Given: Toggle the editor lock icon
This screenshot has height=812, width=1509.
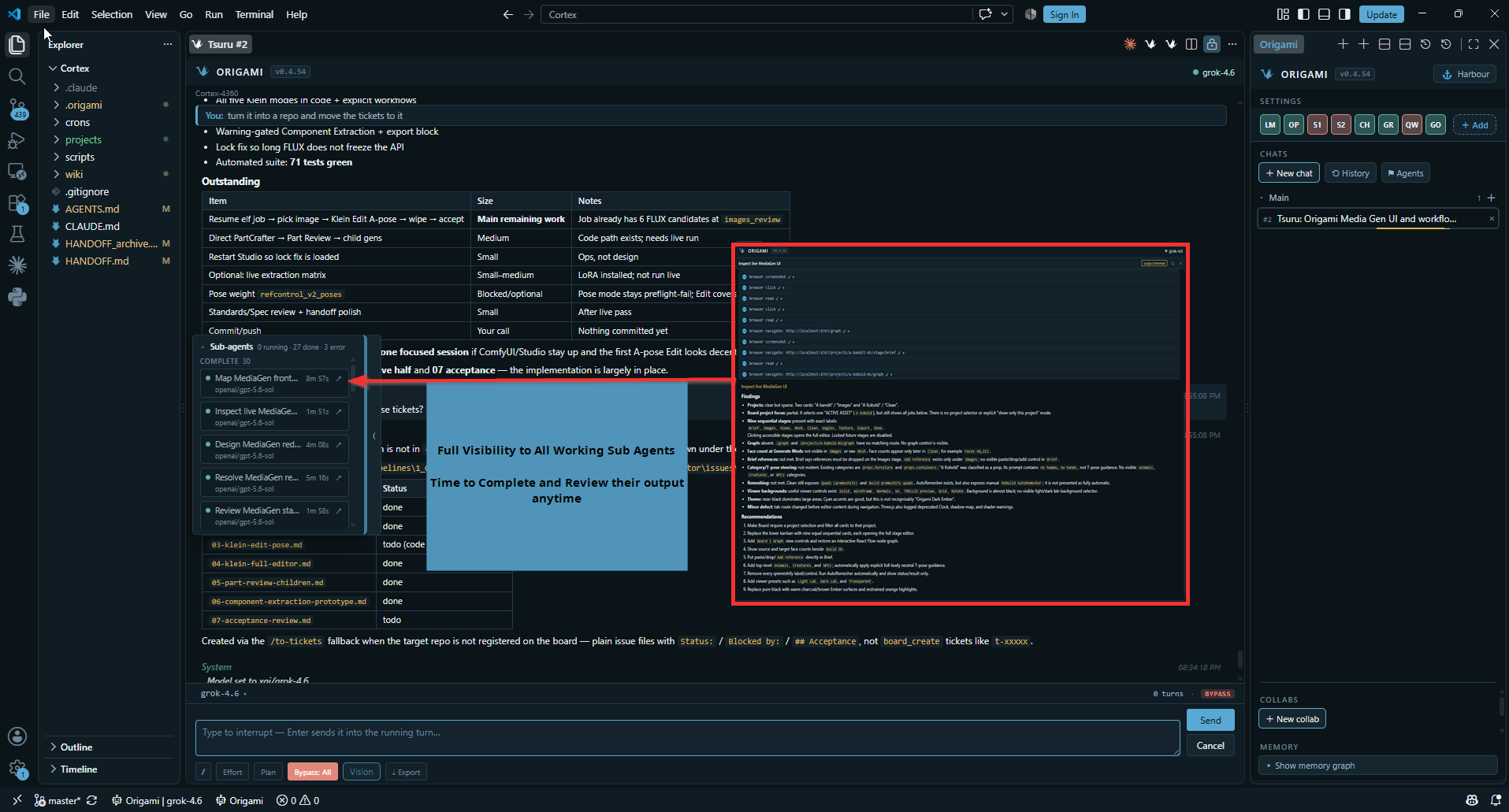Looking at the screenshot, I should 1212,44.
